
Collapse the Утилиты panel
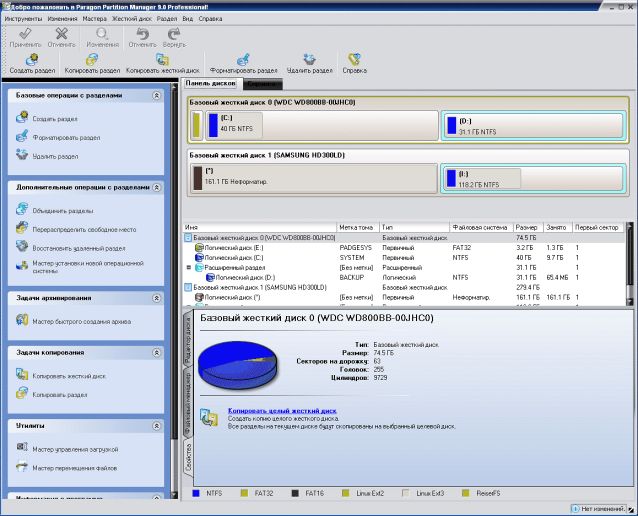click(156, 426)
